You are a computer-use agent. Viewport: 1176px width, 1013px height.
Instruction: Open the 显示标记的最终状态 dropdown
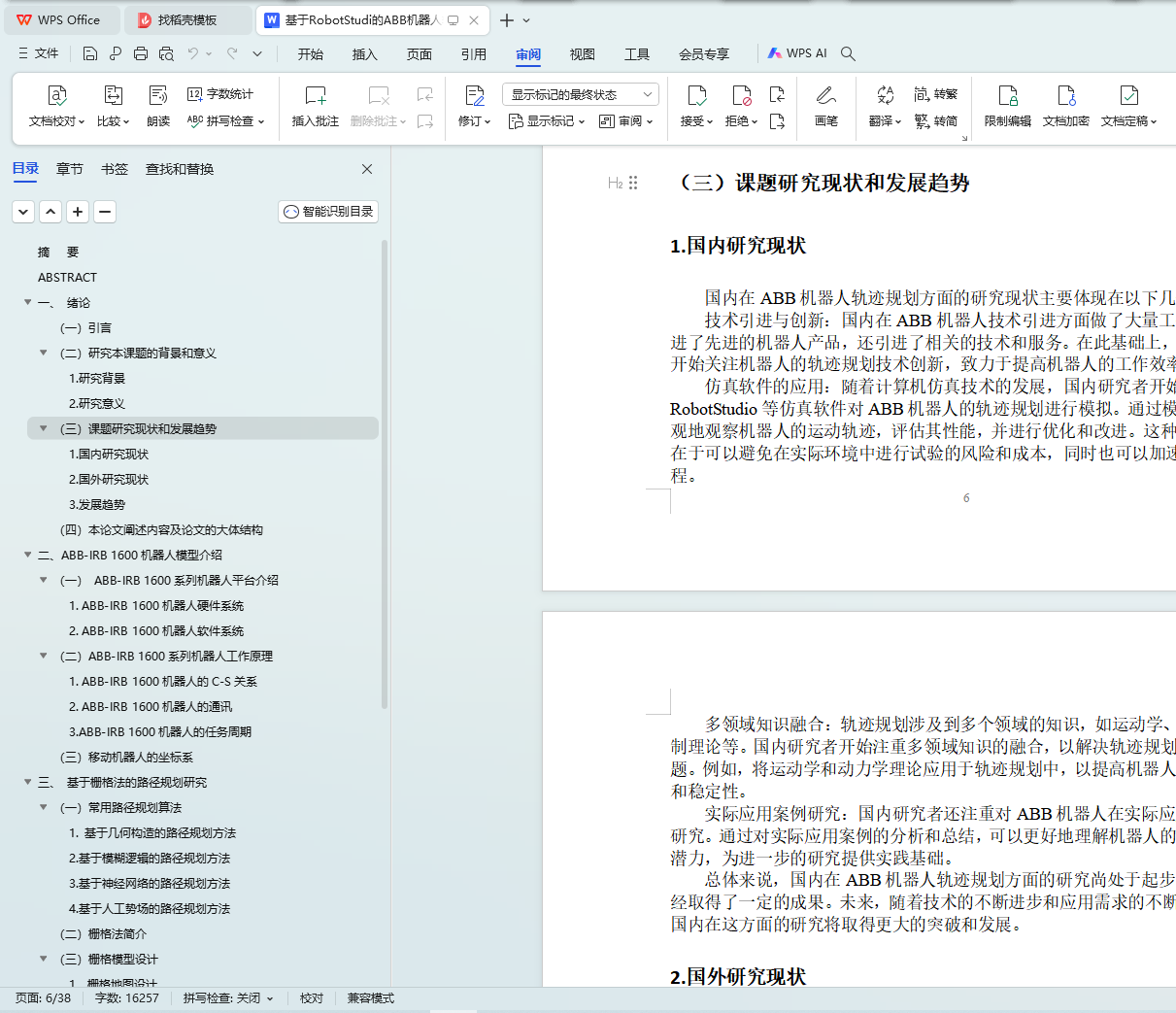581,94
